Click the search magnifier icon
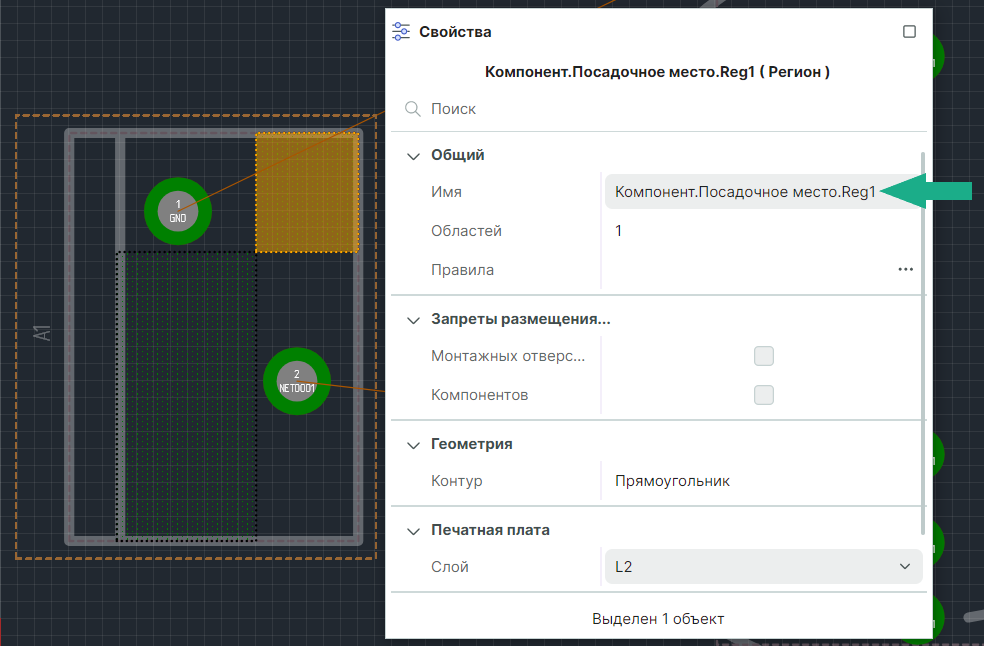984x646 pixels. pyautogui.click(x=412, y=109)
